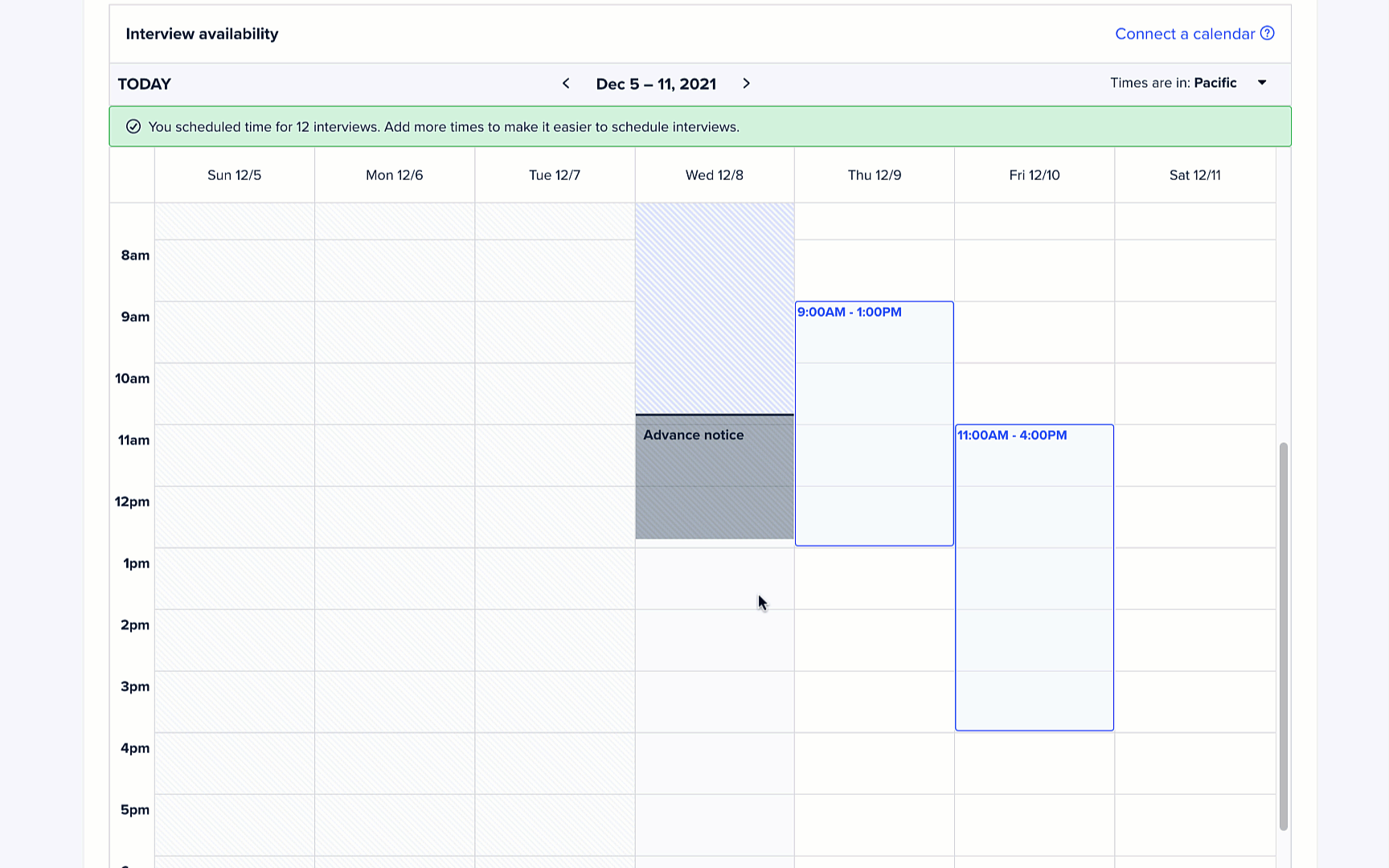
Task: Click the 10am time label
Action: 133,379
